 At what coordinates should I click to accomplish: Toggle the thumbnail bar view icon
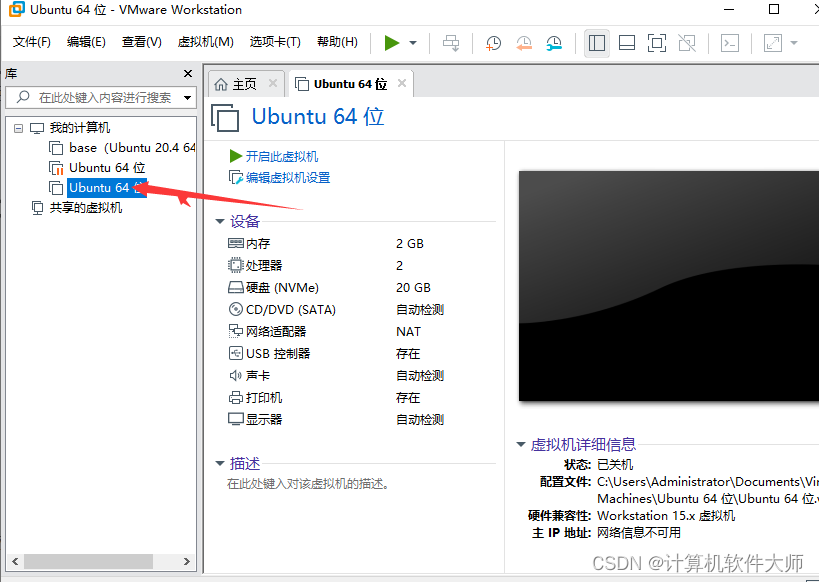(x=627, y=43)
